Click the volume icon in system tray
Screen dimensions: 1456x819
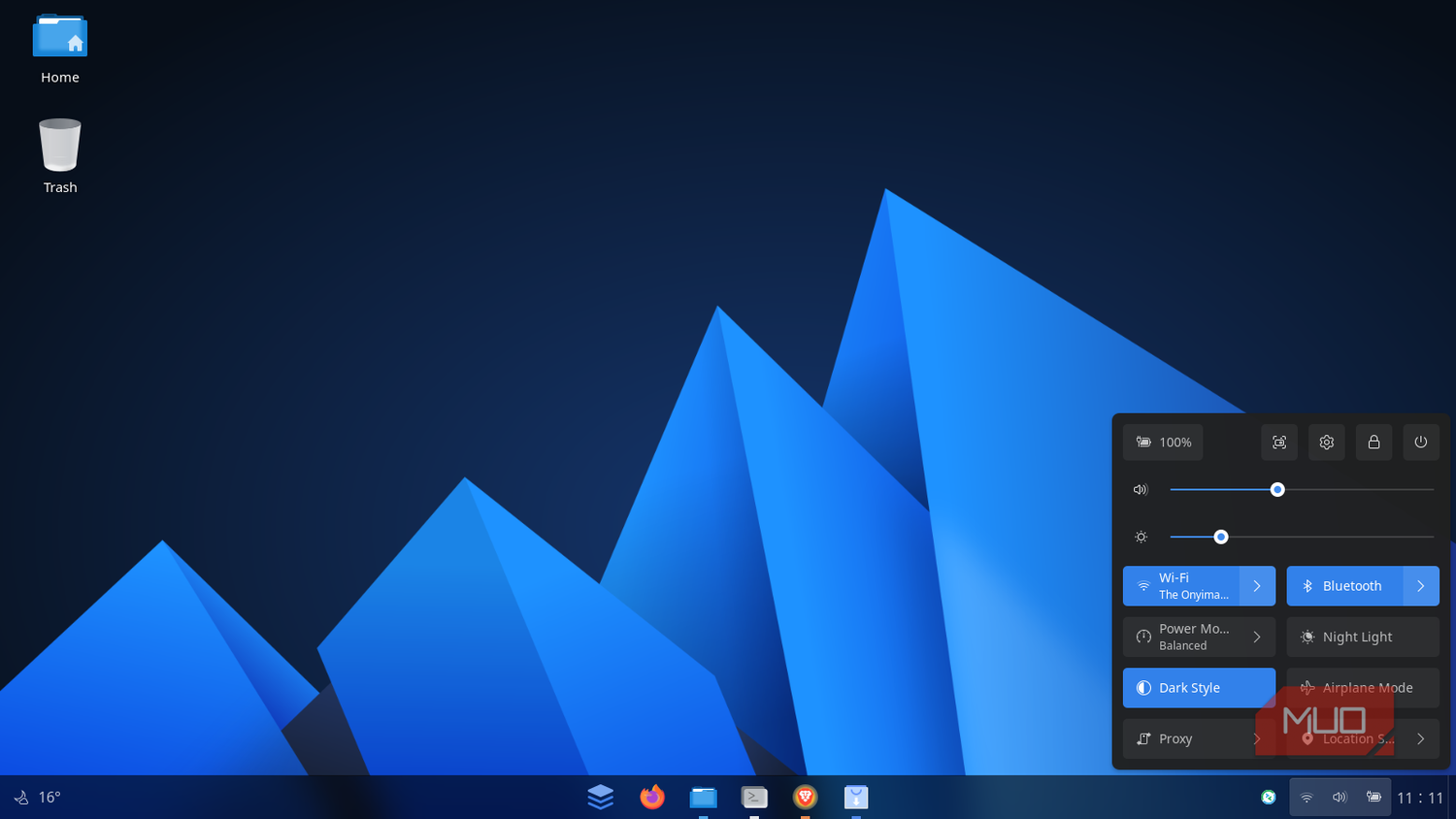point(1340,798)
